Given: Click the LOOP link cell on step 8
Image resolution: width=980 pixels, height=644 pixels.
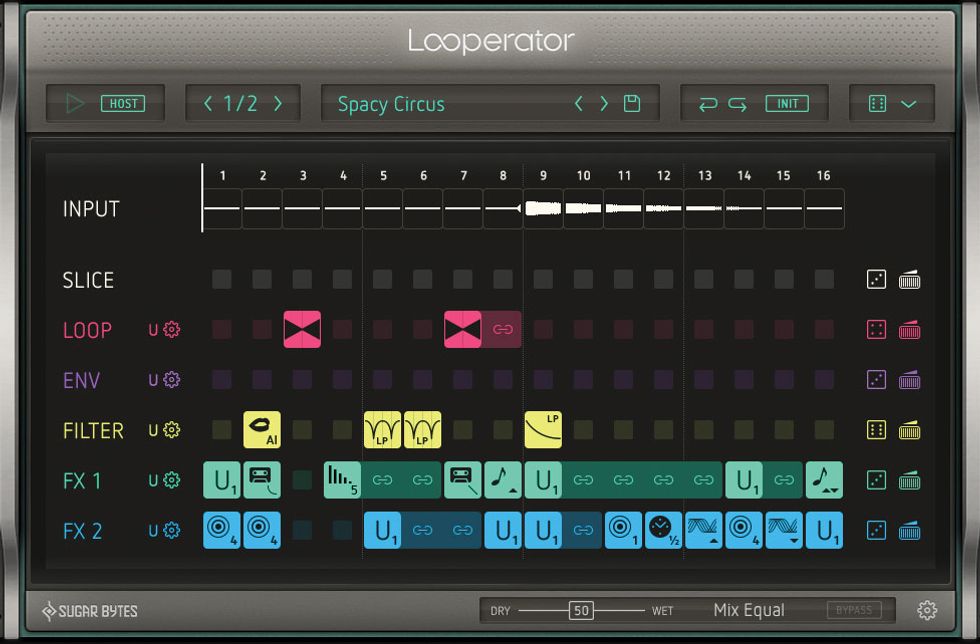Looking at the screenshot, I should pyautogui.click(x=502, y=330).
